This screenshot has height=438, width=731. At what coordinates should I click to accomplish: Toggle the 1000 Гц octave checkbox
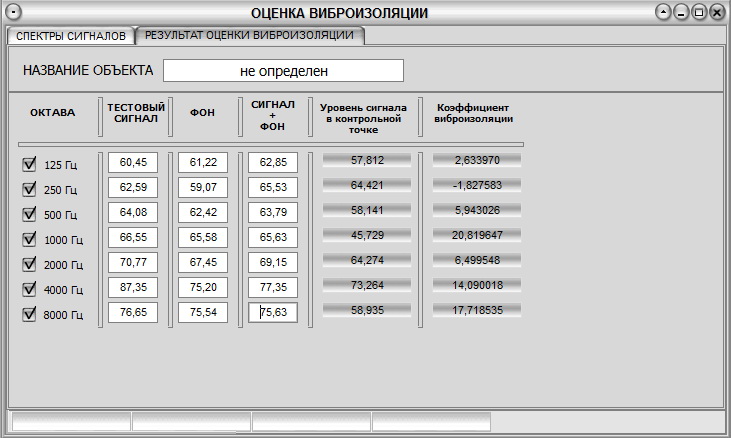tap(29, 239)
